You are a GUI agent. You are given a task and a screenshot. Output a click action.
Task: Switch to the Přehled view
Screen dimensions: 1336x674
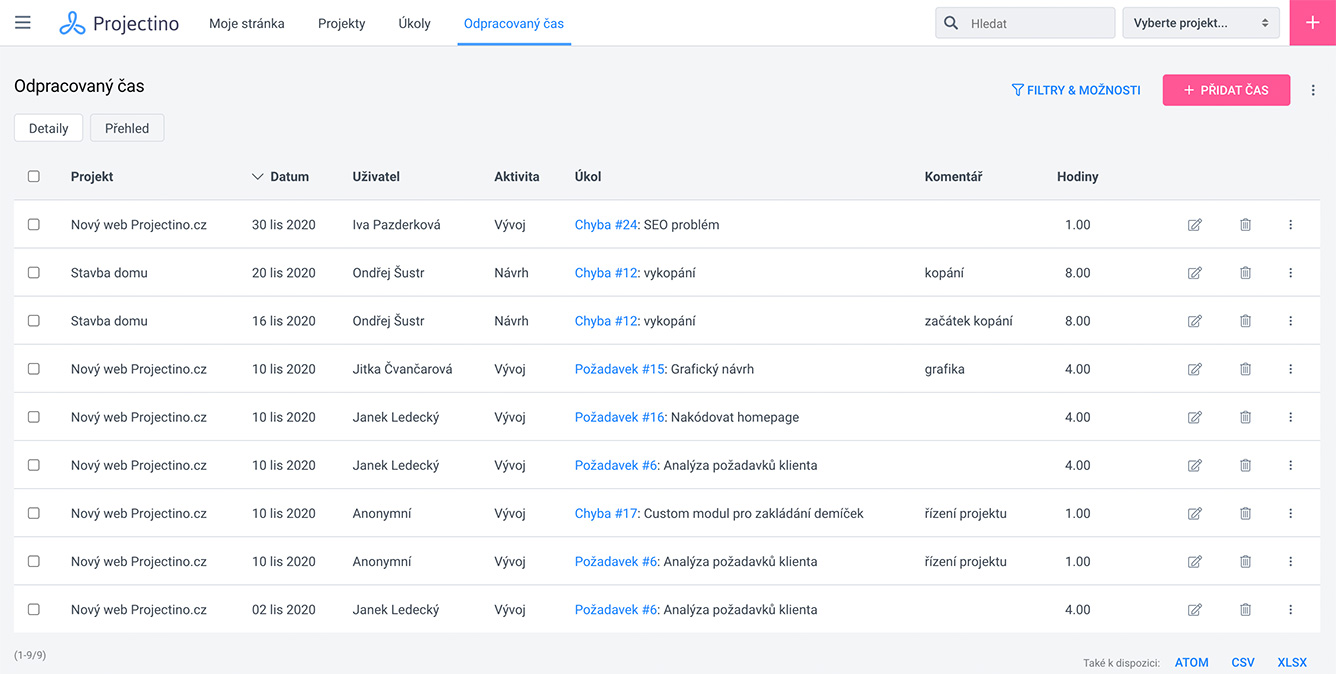tap(127, 128)
